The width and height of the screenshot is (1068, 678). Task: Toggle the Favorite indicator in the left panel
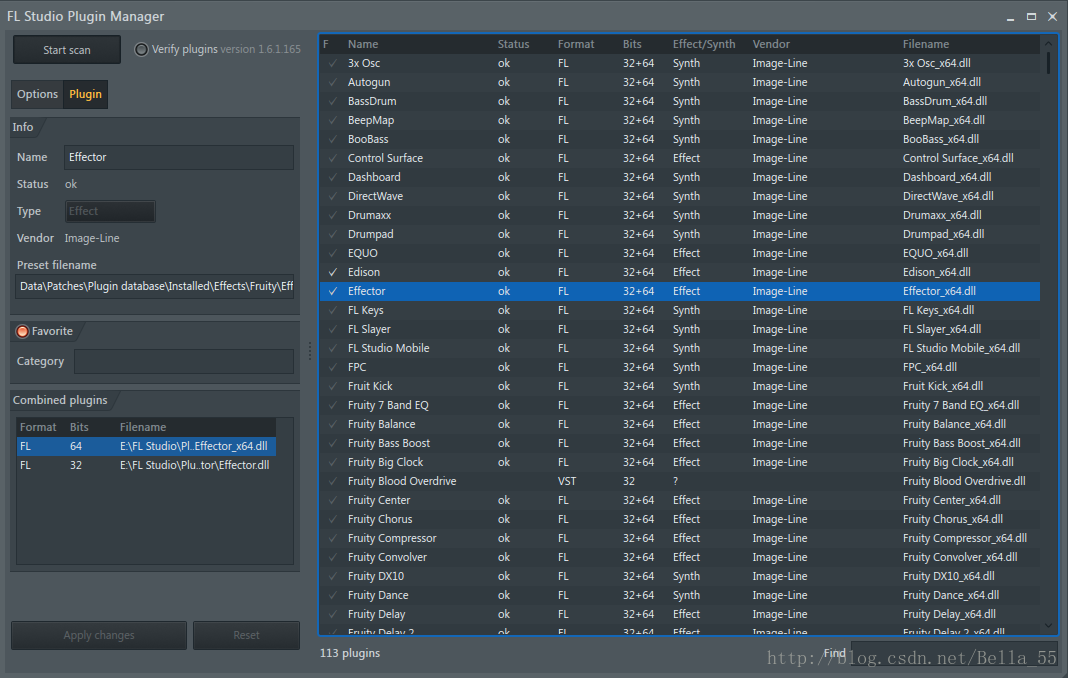coord(22,331)
